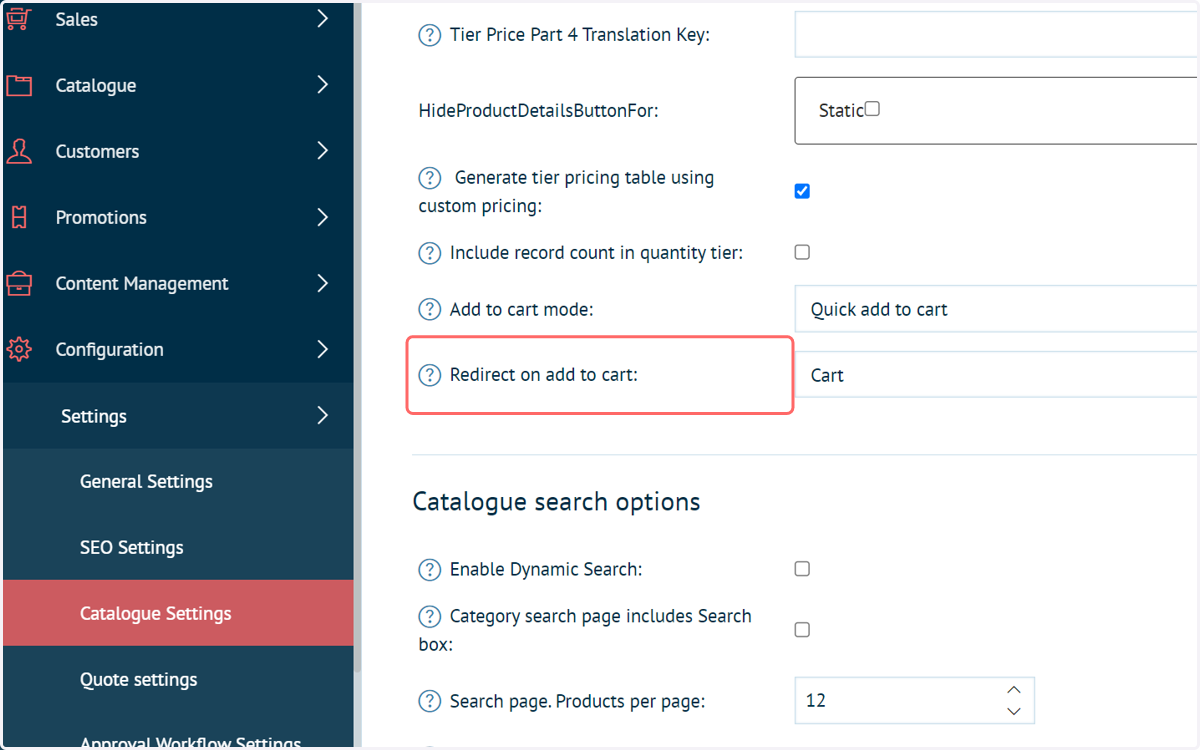Open the Catalogue menu item

tap(178, 85)
